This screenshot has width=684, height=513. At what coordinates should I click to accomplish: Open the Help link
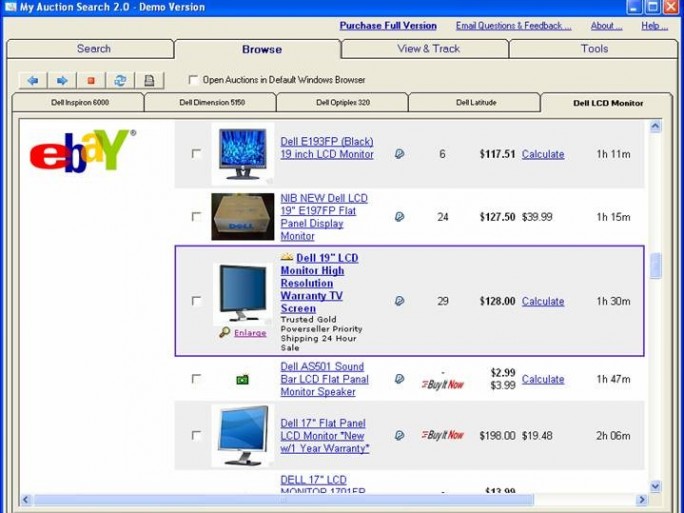click(x=654, y=26)
